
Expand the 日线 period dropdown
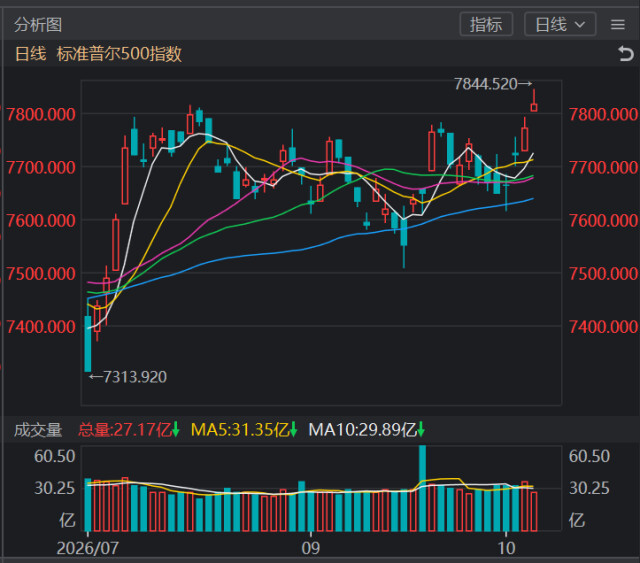pyautogui.click(x=560, y=24)
